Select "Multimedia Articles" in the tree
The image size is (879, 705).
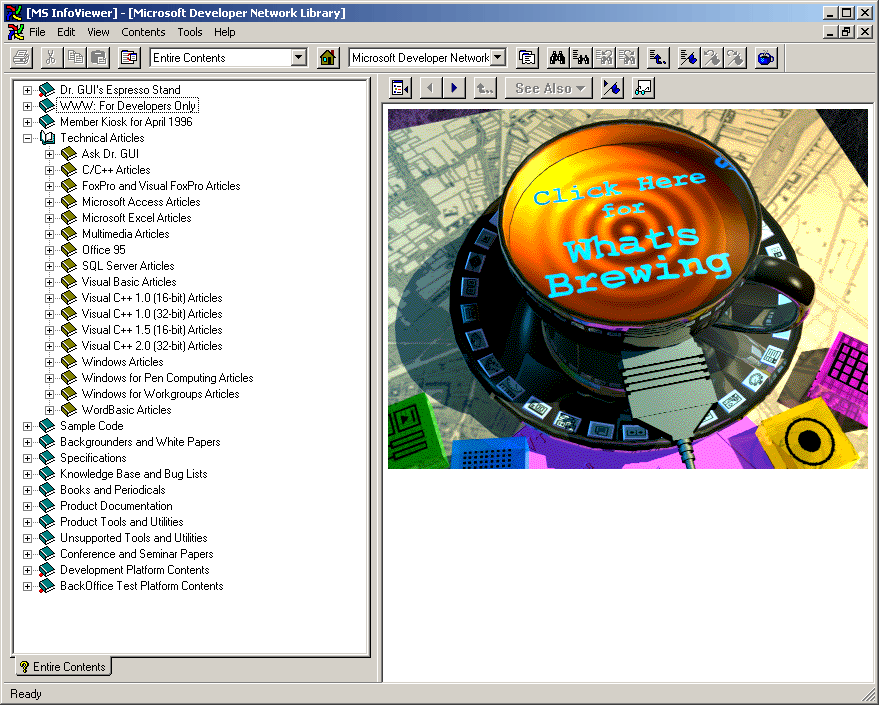126,234
